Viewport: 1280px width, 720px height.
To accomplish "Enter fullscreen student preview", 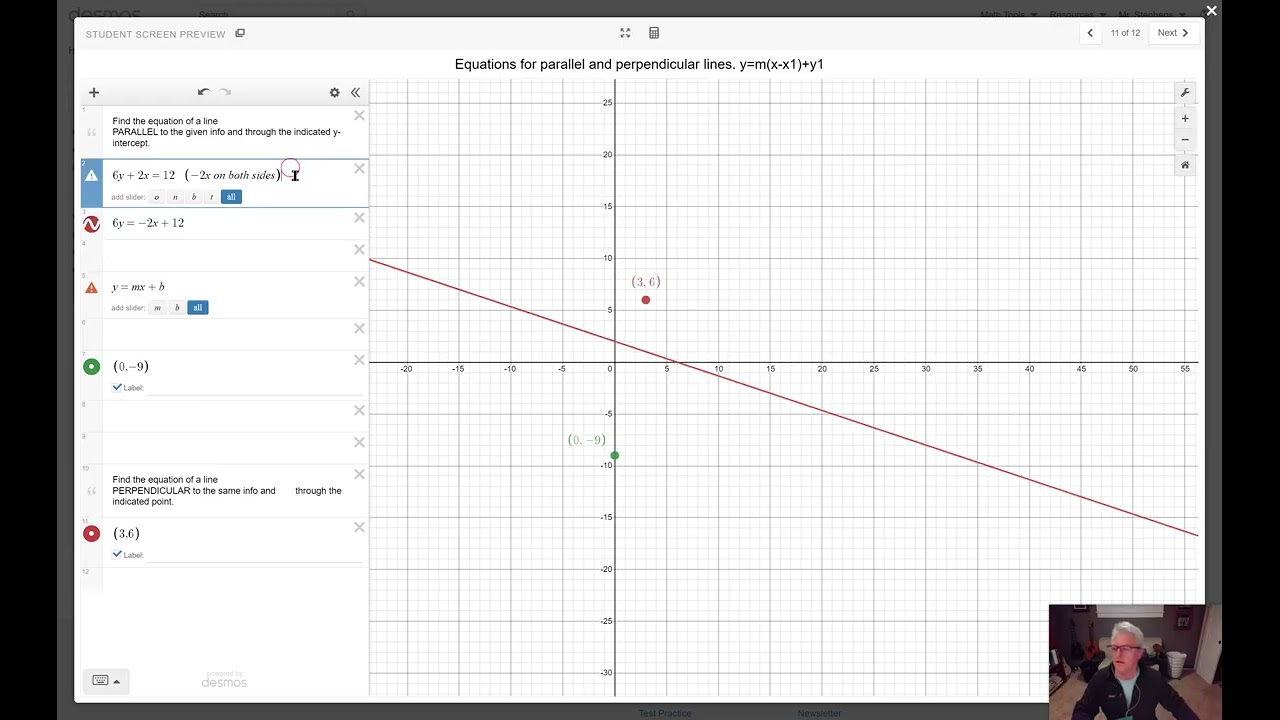I will 625,33.
